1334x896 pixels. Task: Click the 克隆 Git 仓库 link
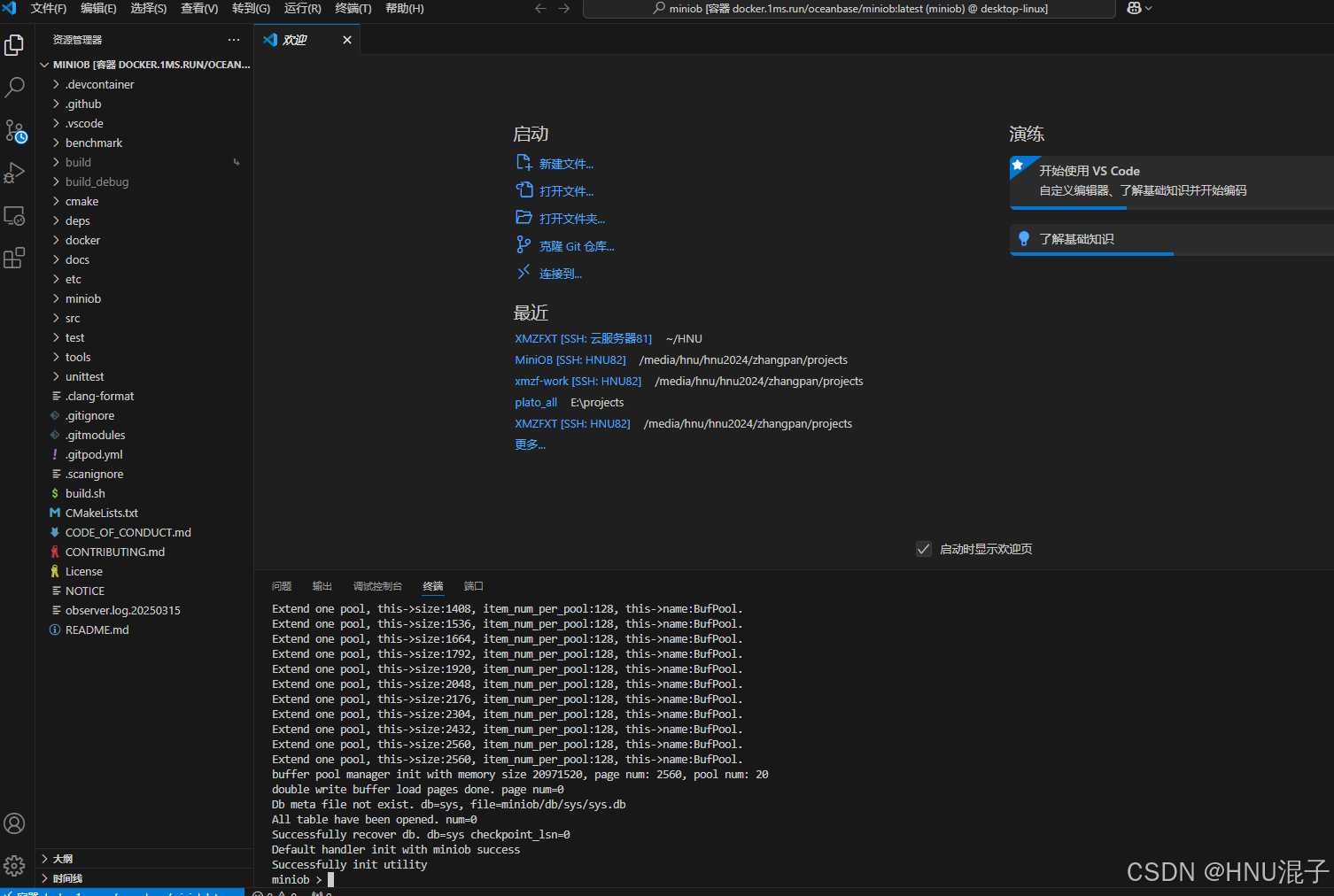pyautogui.click(x=575, y=245)
